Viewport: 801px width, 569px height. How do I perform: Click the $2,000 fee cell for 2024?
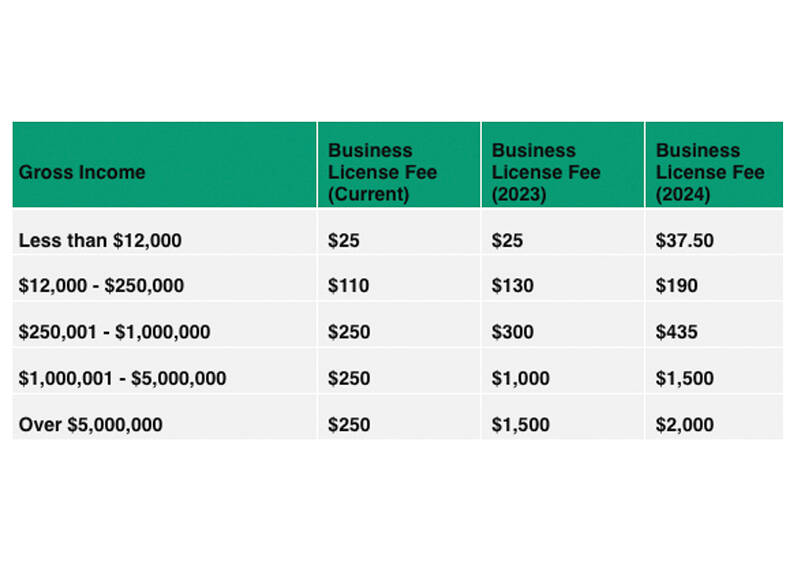(x=685, y=424)
